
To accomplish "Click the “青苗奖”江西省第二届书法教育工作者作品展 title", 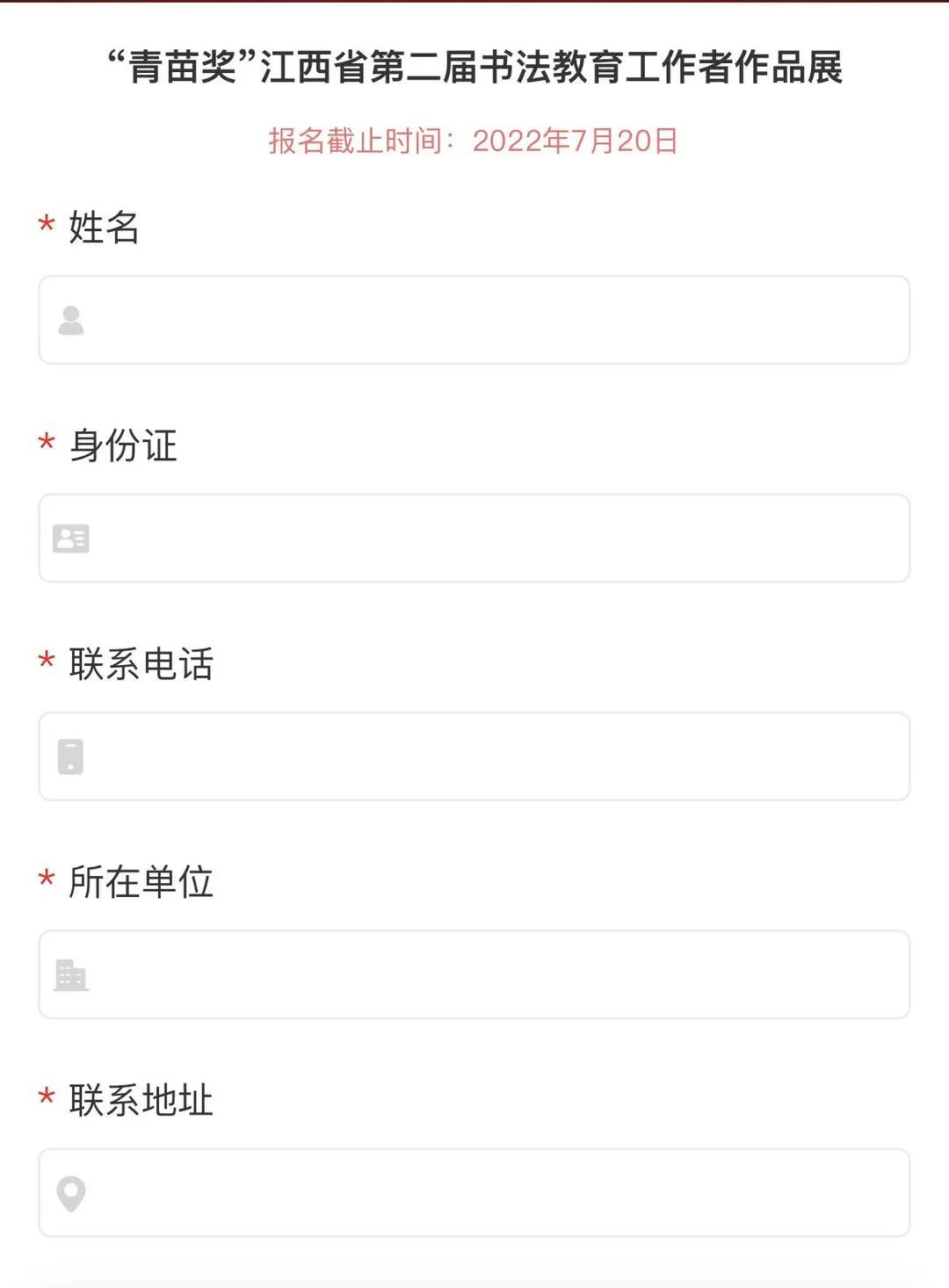I will 474,68.
